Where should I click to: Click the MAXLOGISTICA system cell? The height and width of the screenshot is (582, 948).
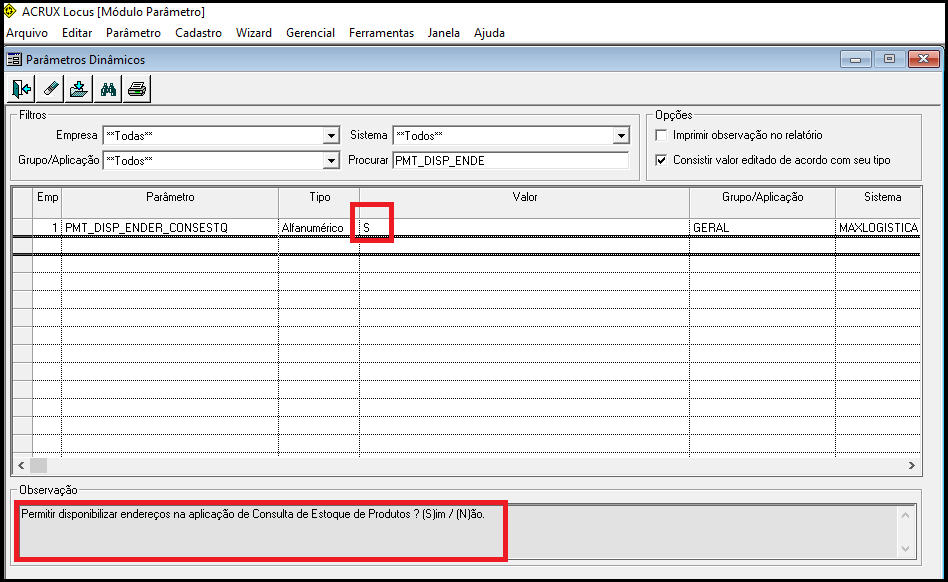coord(878,228)
